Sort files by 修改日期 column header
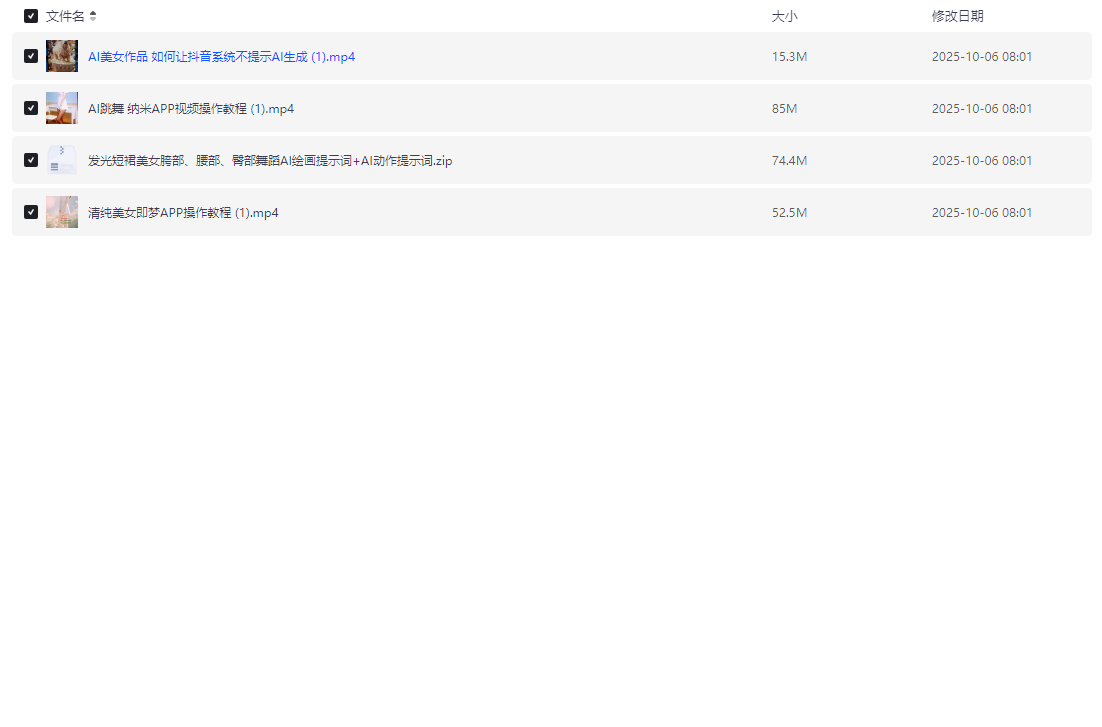1102x727 pixels. [x=957, y=16]
